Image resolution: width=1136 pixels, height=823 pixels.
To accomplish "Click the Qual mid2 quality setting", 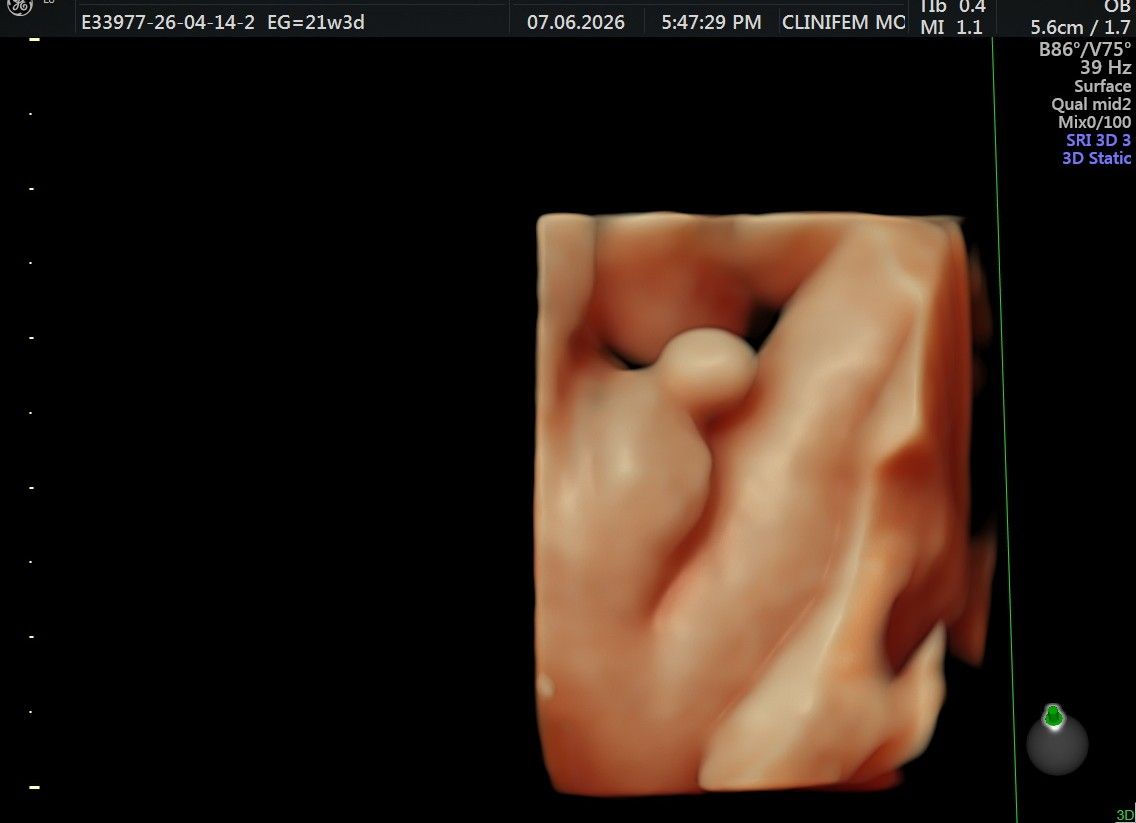I will [x=1091, y=104].
